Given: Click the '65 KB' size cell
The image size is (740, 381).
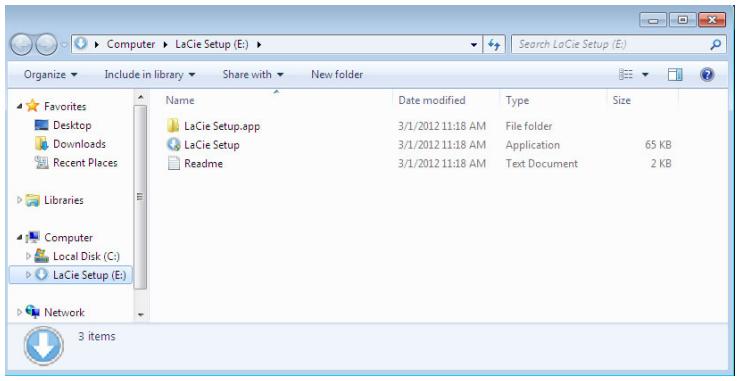Looking at the screenshot, I should [x=658, y=144].
